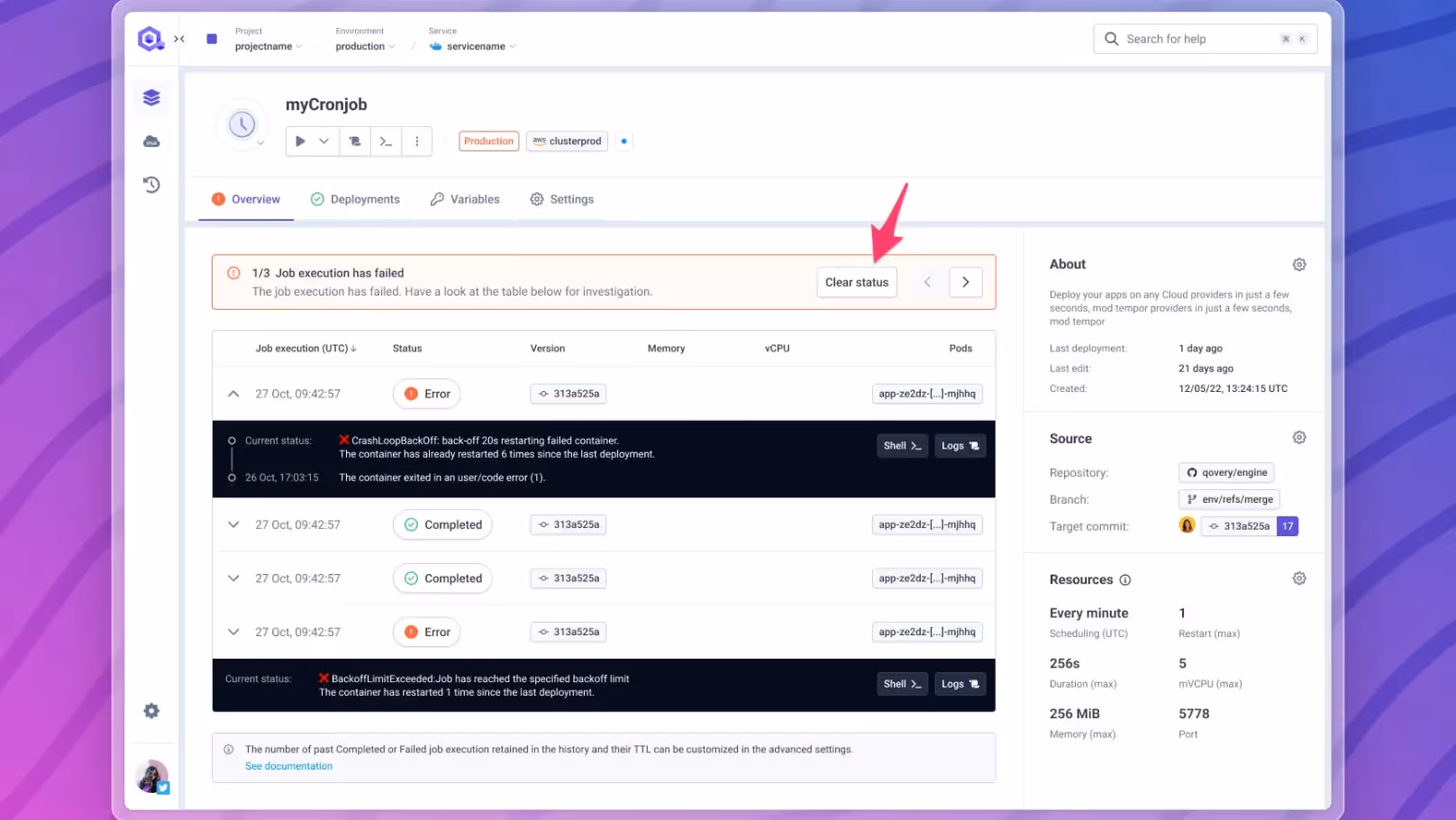Open the qovery/engine repository link
The image size is (1456, 820).
1226,472
